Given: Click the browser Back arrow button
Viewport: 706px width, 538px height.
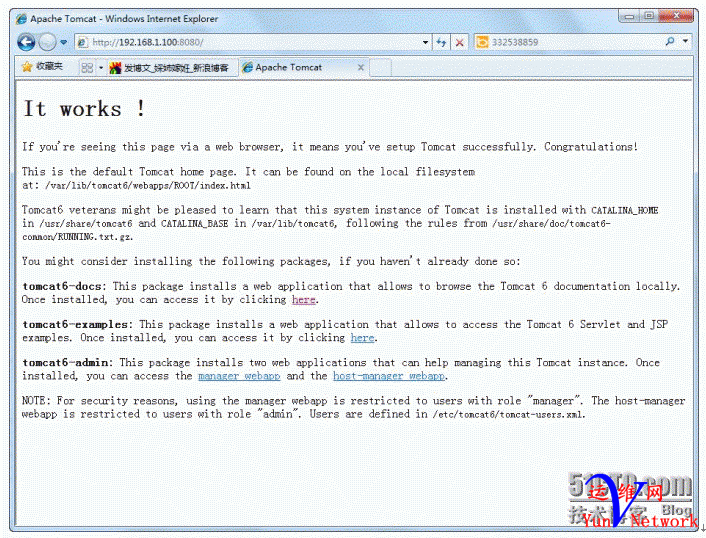Looking at the screenshot, I should point(26,42).
